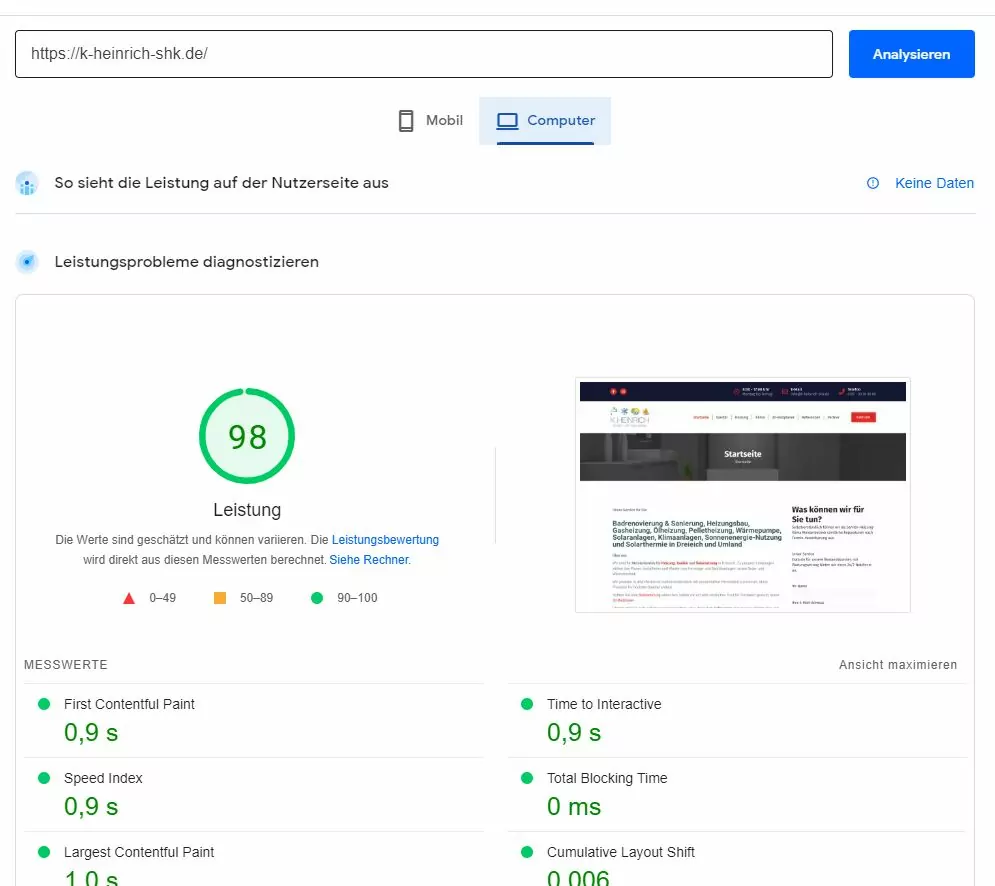Click the diagnose performance radar icon

(x=27, y=262)
